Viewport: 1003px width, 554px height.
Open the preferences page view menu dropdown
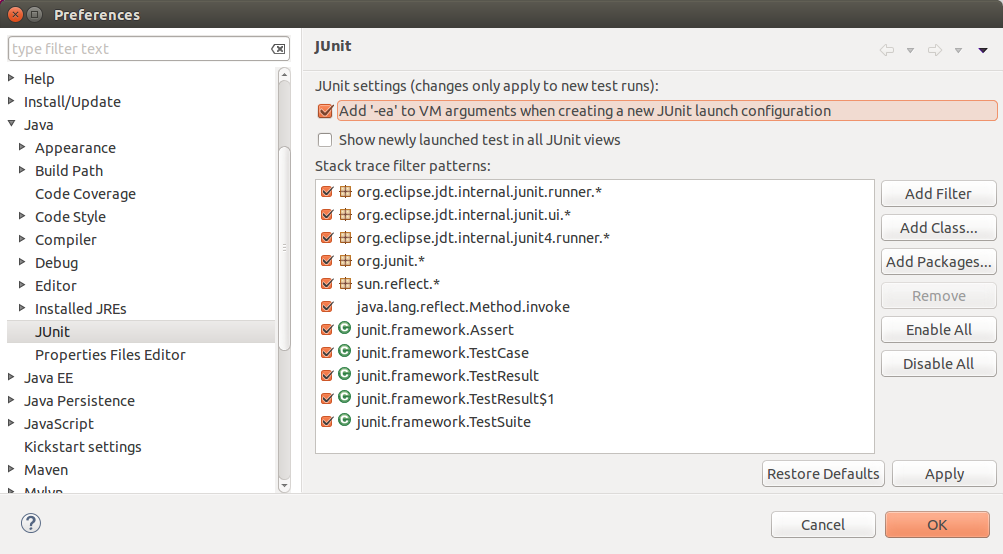[x=983, y=50]
